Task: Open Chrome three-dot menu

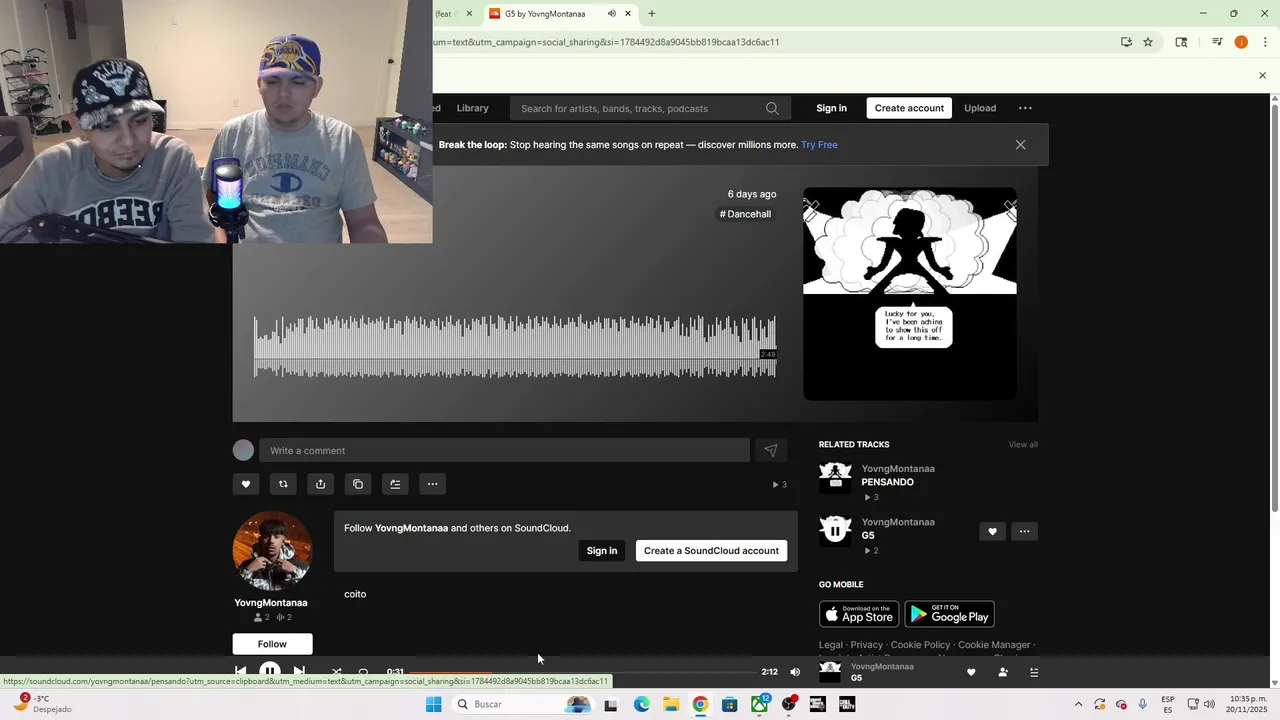Action: [x=1265, y=42]
